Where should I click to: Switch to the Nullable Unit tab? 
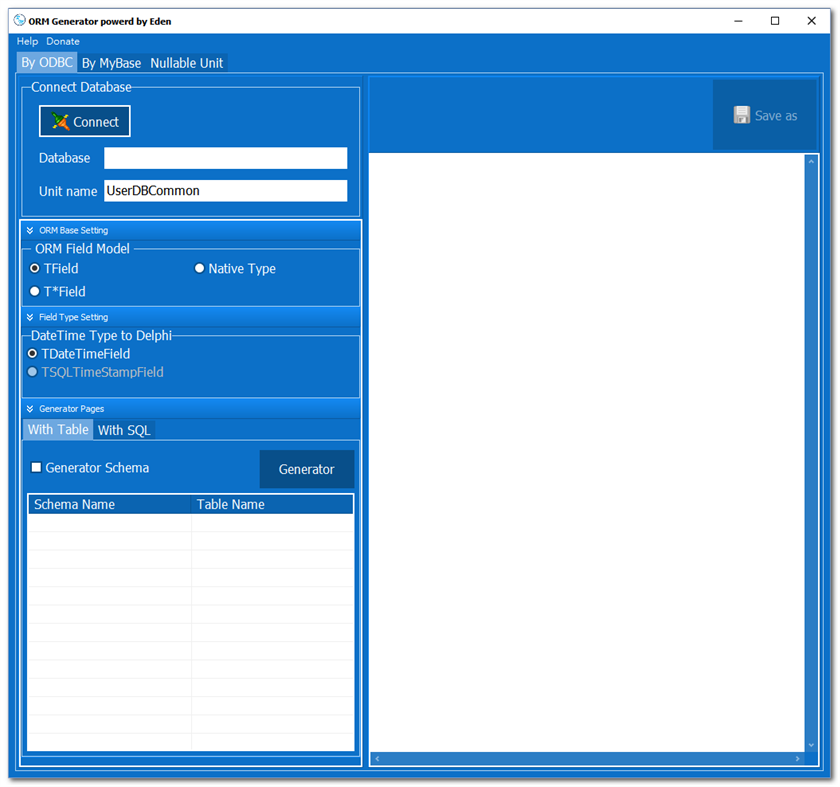click(186, 63)
